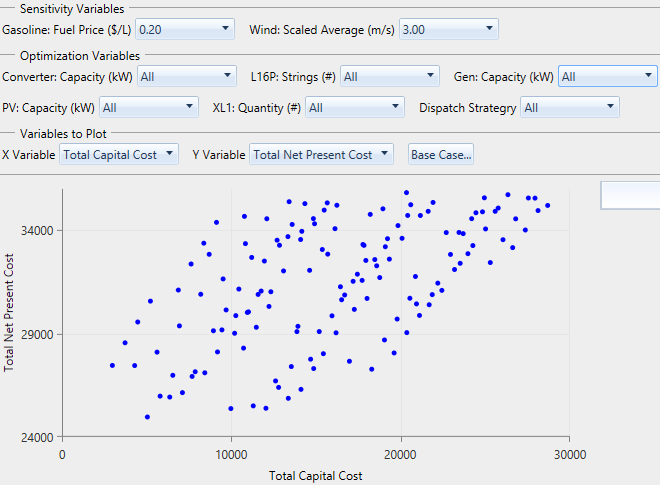Viewport: 660px width, 485px height.
Task: Expand the XL1 Quantity dropdown
Action: (355, 107)
